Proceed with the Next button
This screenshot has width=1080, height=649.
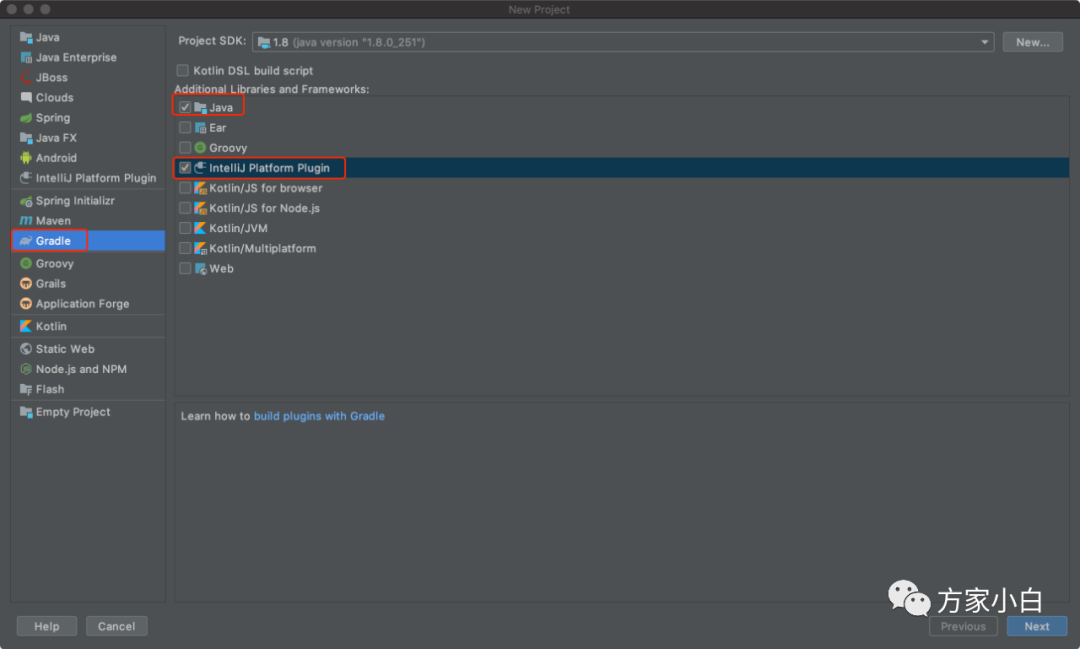pyautogui.click(x=1037, y=626)
